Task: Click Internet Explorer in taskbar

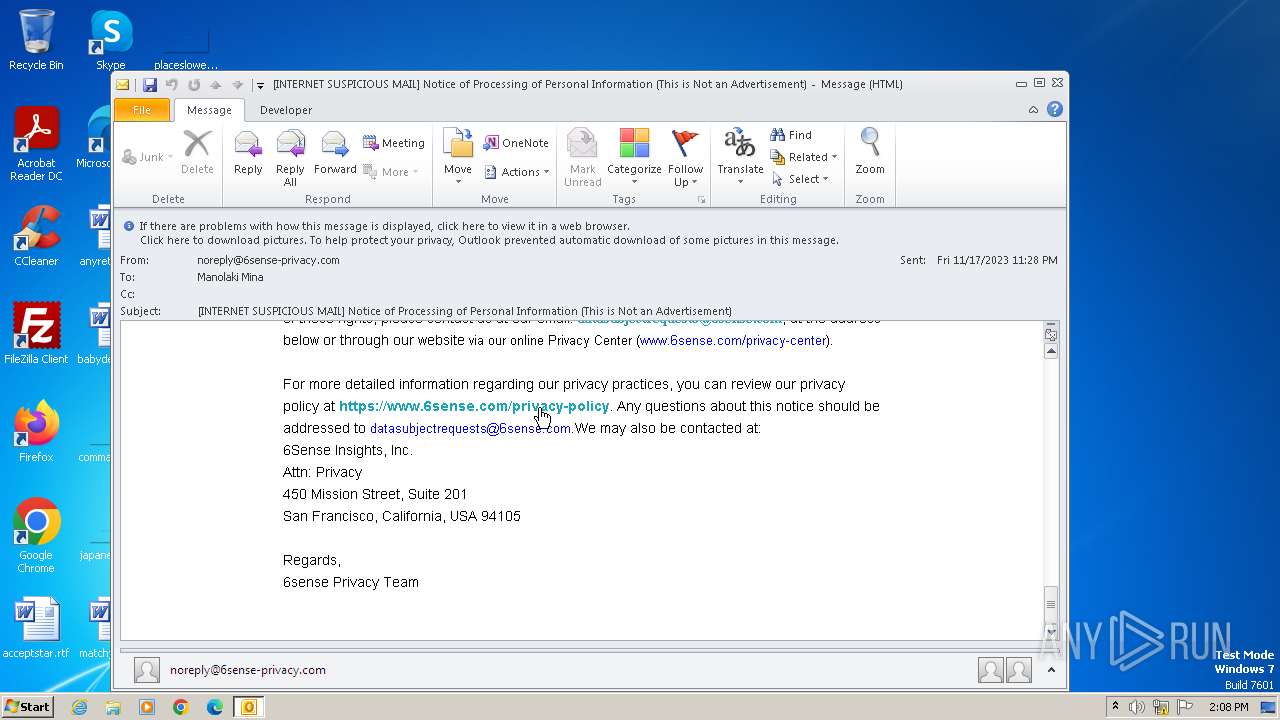Action: click(x=79, y=707)
